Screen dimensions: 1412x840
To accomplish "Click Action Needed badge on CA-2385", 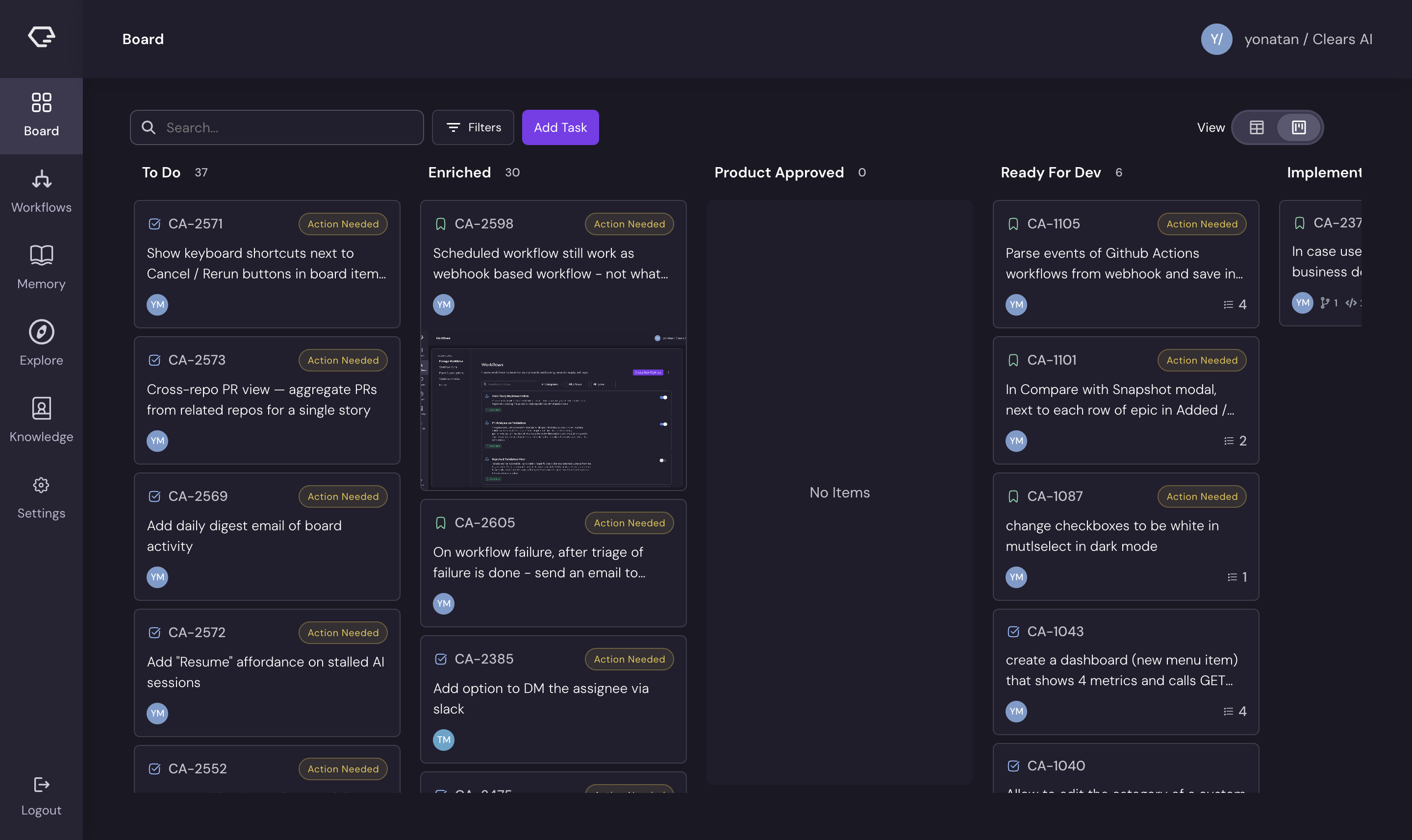I will [x=629, y=660].
